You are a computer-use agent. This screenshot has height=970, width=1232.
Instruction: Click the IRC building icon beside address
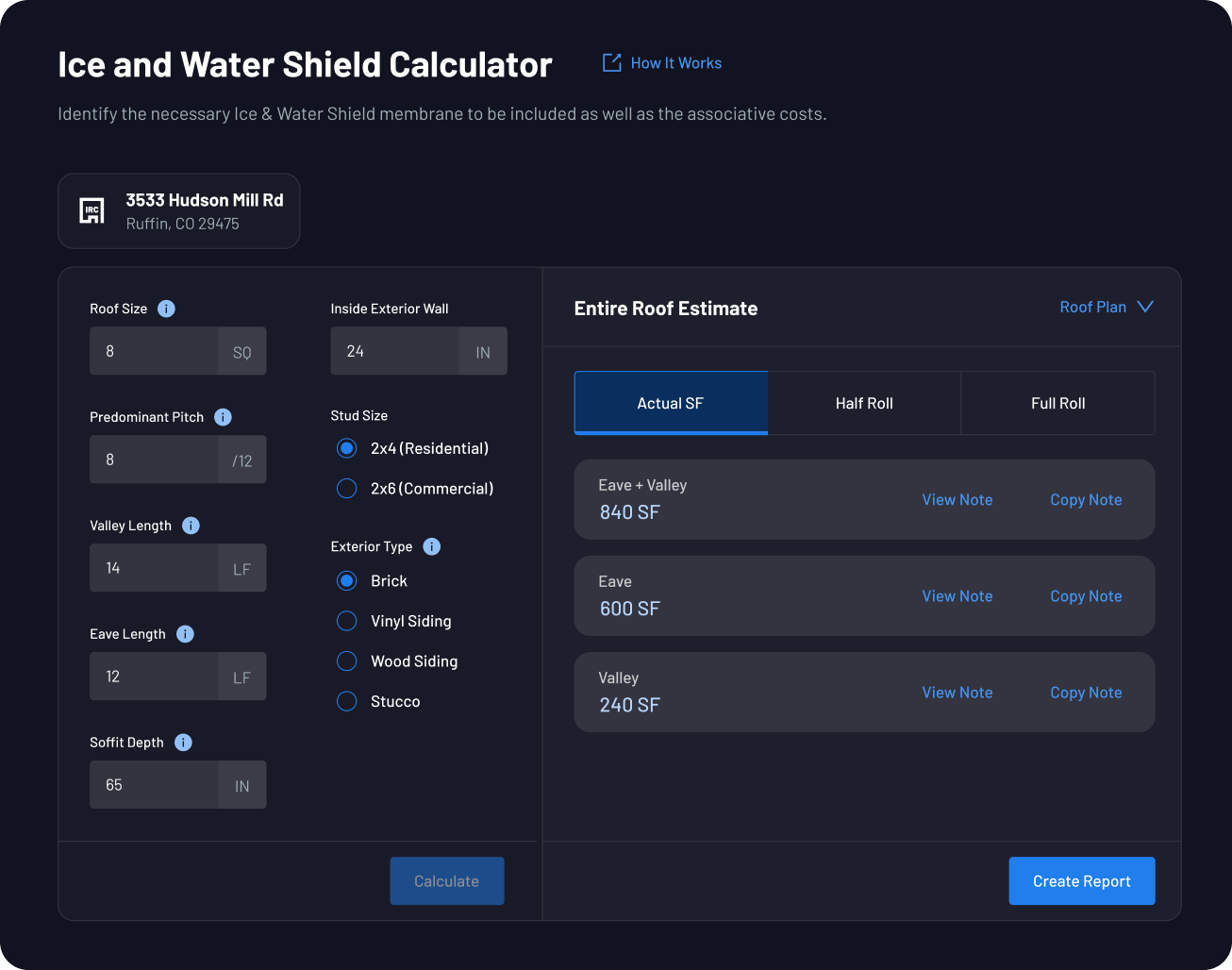(x=92, y=210)
